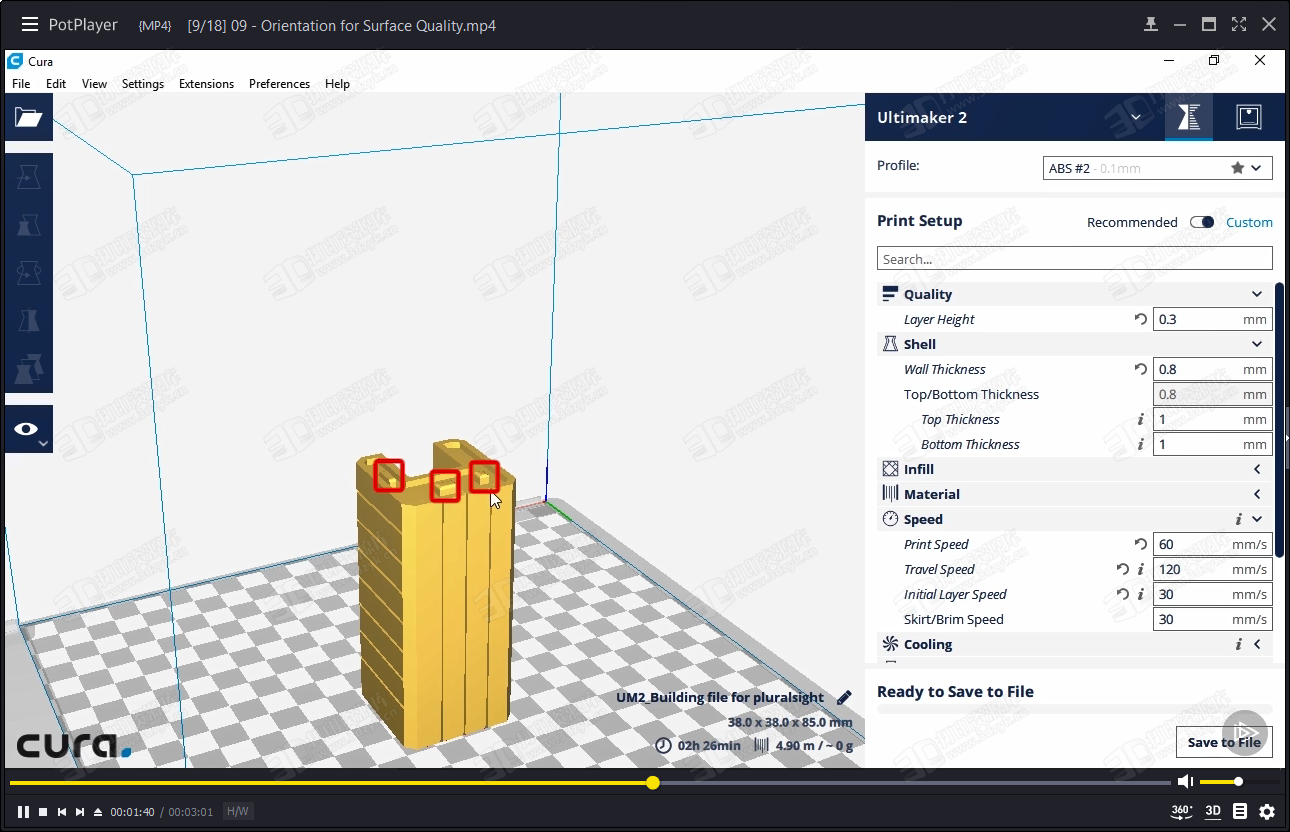Click the Save to File button
The width and height of the screenshot is (1290, 832).
coord(1224,742)
